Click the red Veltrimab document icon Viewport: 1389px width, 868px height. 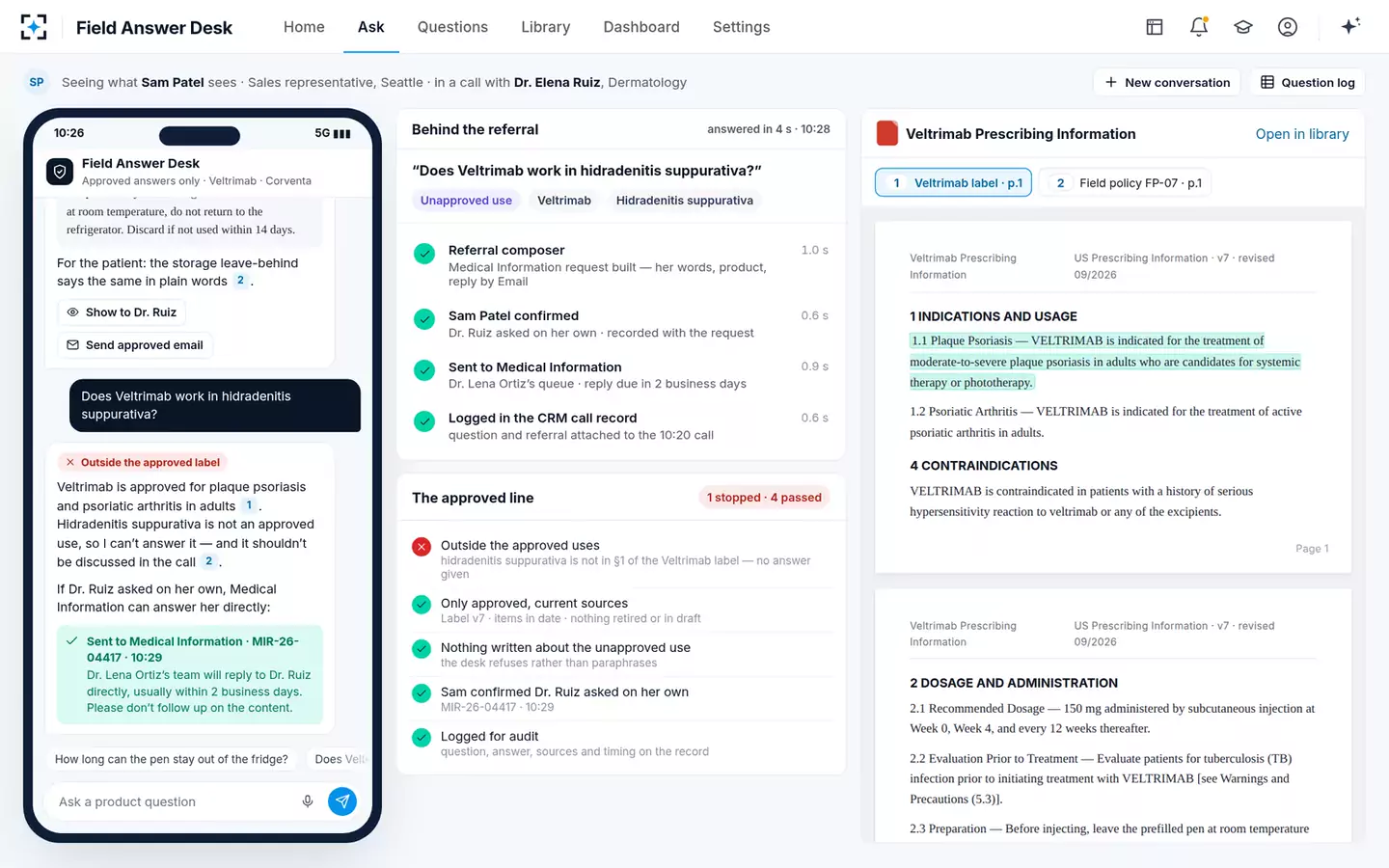pos(887,134)
